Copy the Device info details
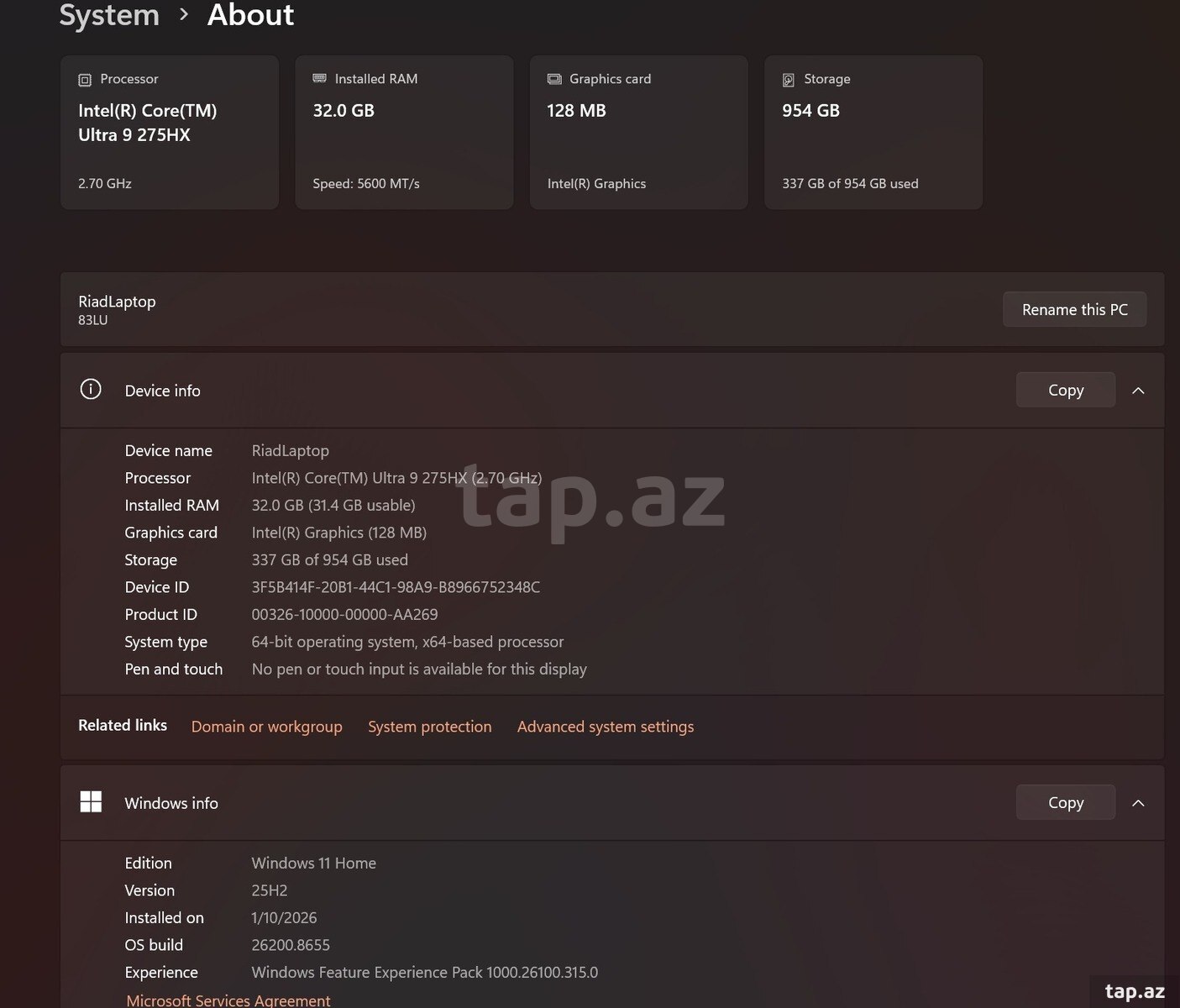Image resolution: width=1180 pixels, height=1008 pixels. tap(1066, 390)
